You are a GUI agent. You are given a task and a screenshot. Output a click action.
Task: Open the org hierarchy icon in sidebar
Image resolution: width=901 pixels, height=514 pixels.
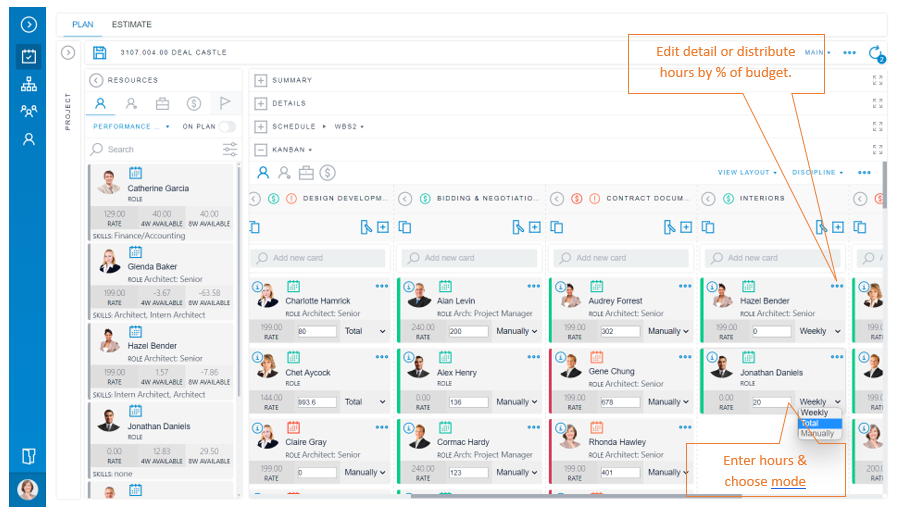(x=28, y=84)
